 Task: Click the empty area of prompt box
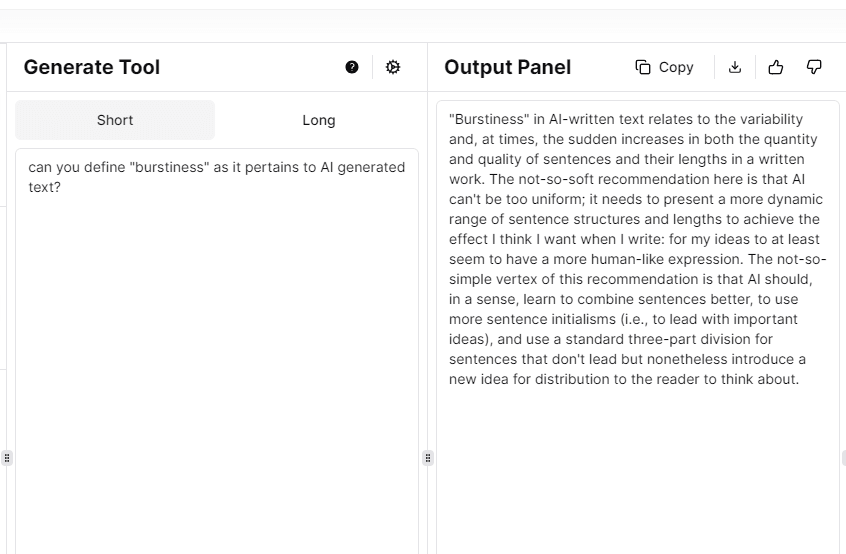(x=216, y=380)
